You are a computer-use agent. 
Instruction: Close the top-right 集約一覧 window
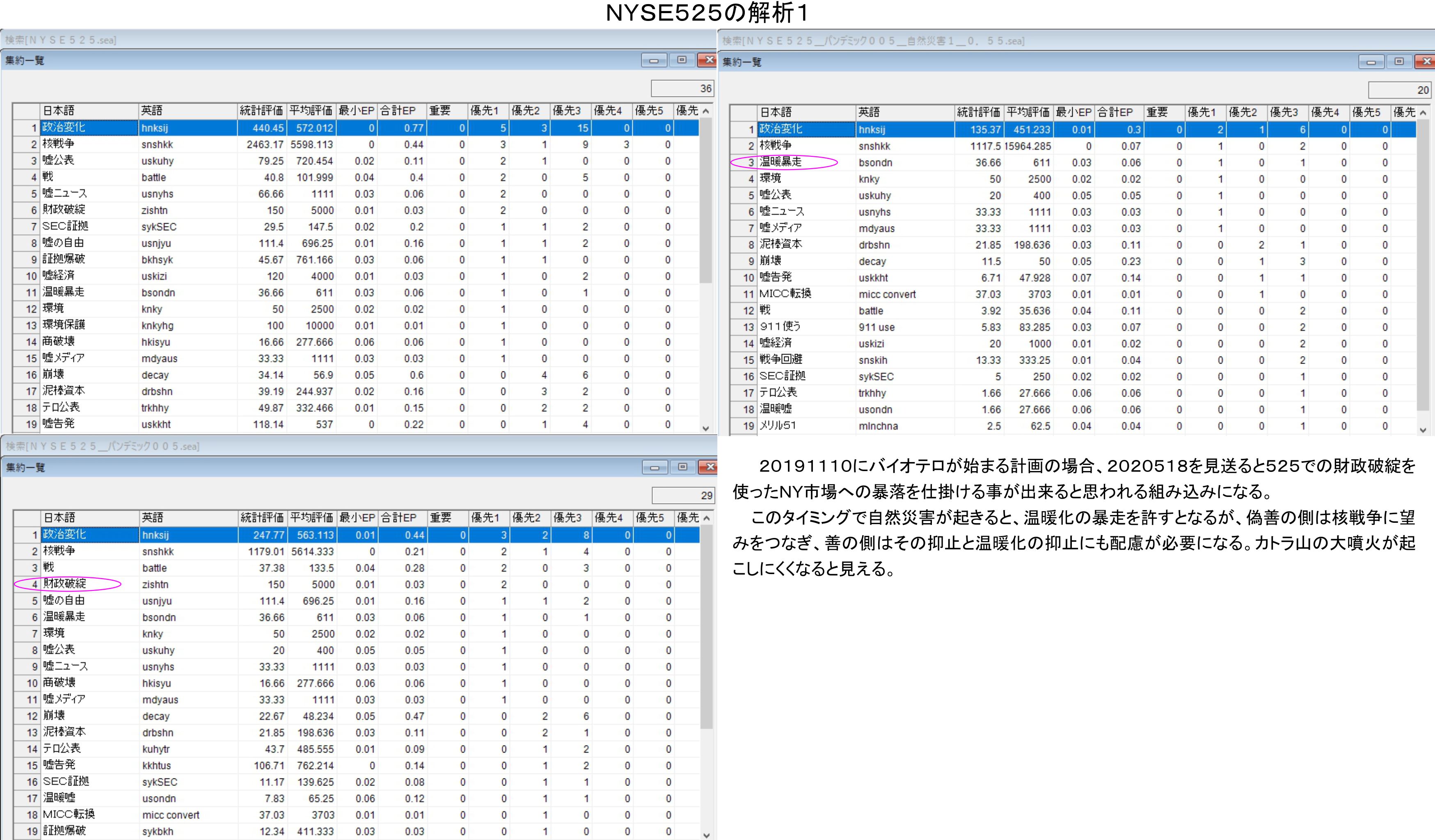point(1425,62)
